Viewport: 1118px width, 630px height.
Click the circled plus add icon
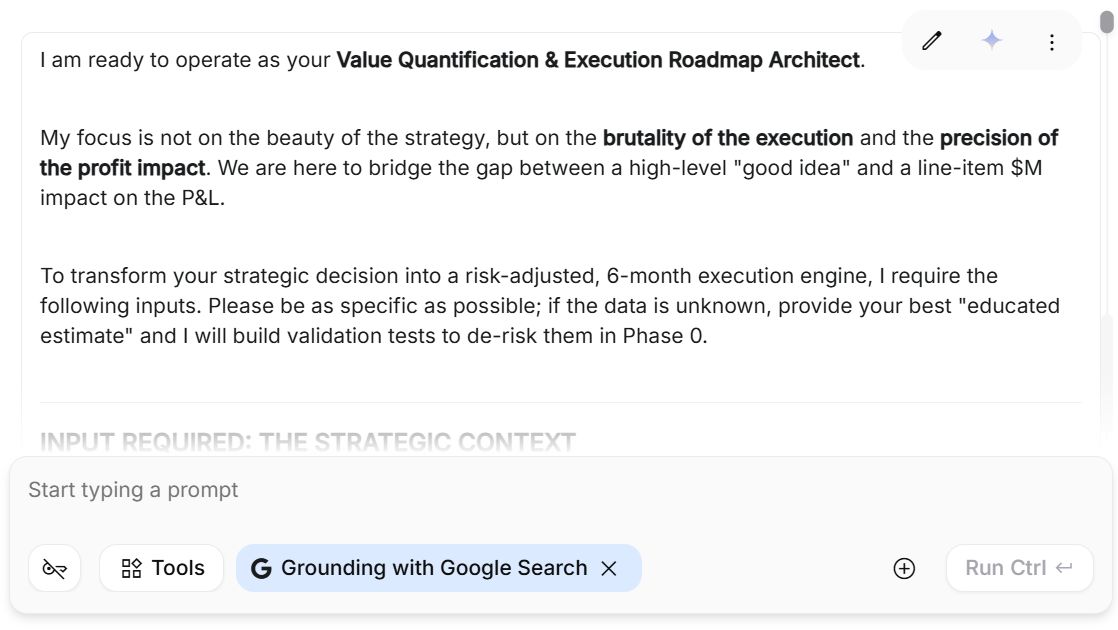(x=904, y=568)
